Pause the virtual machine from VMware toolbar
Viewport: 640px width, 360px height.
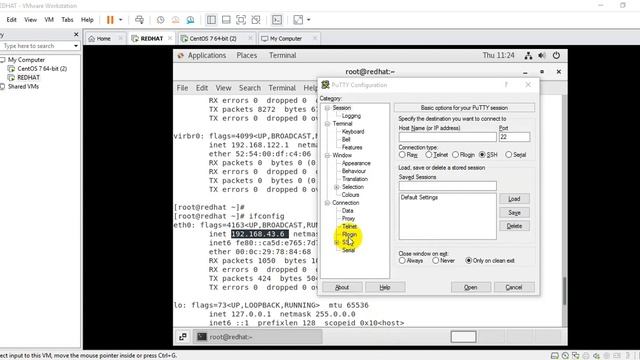pyautogui.click(x=110, y=20)
